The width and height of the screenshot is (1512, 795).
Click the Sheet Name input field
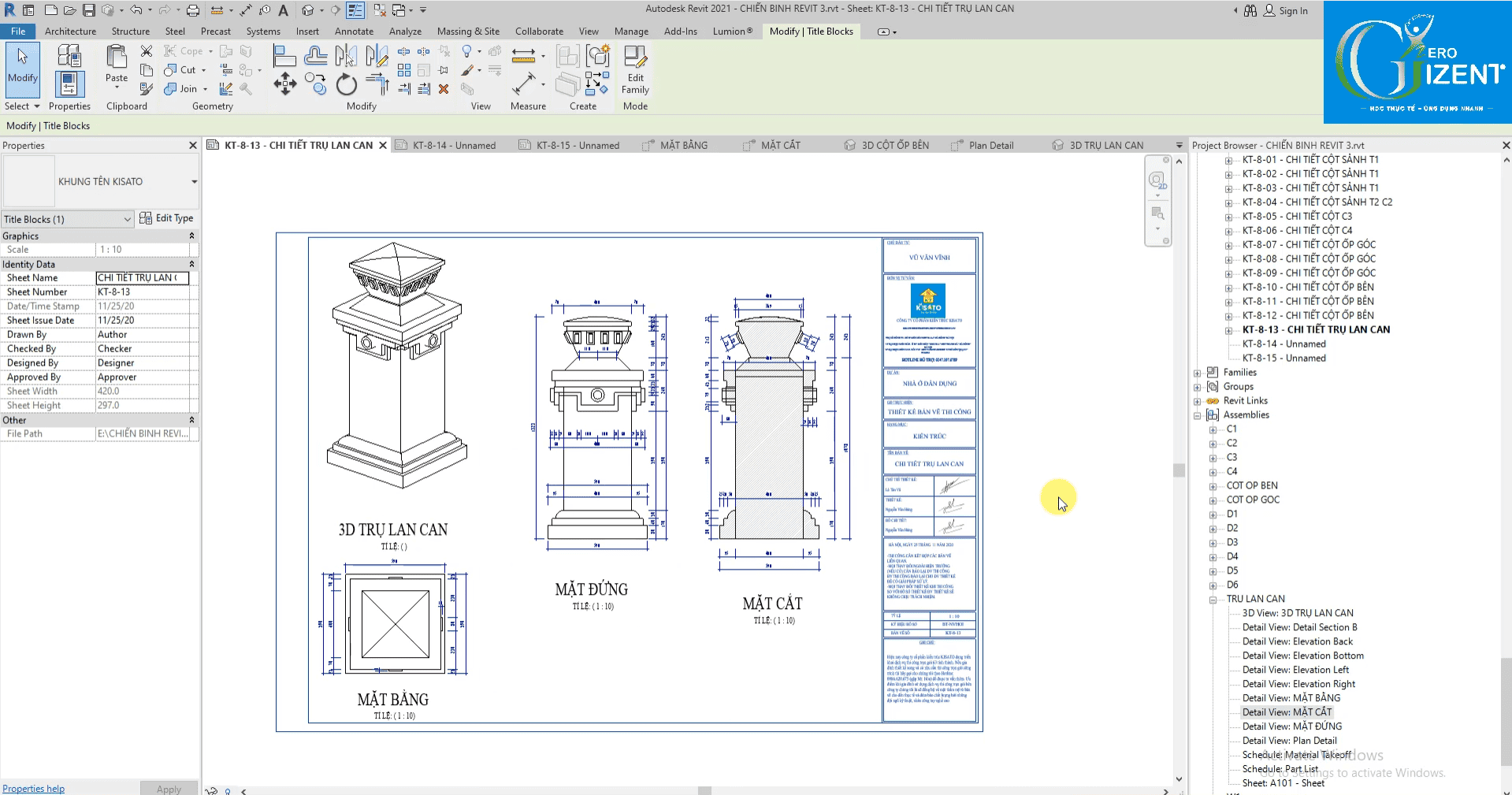coord(142,278)
